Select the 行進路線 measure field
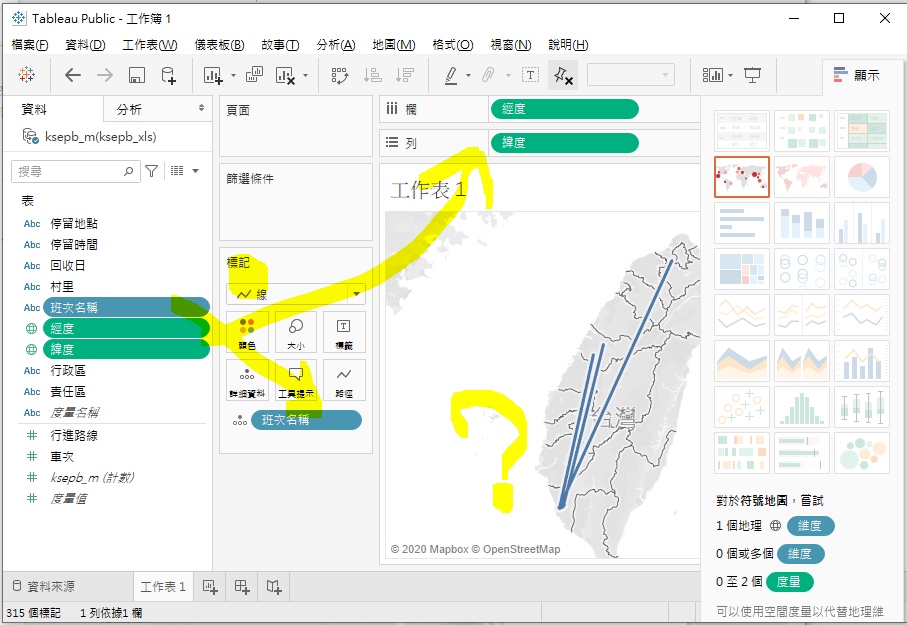 coord(74,435)
